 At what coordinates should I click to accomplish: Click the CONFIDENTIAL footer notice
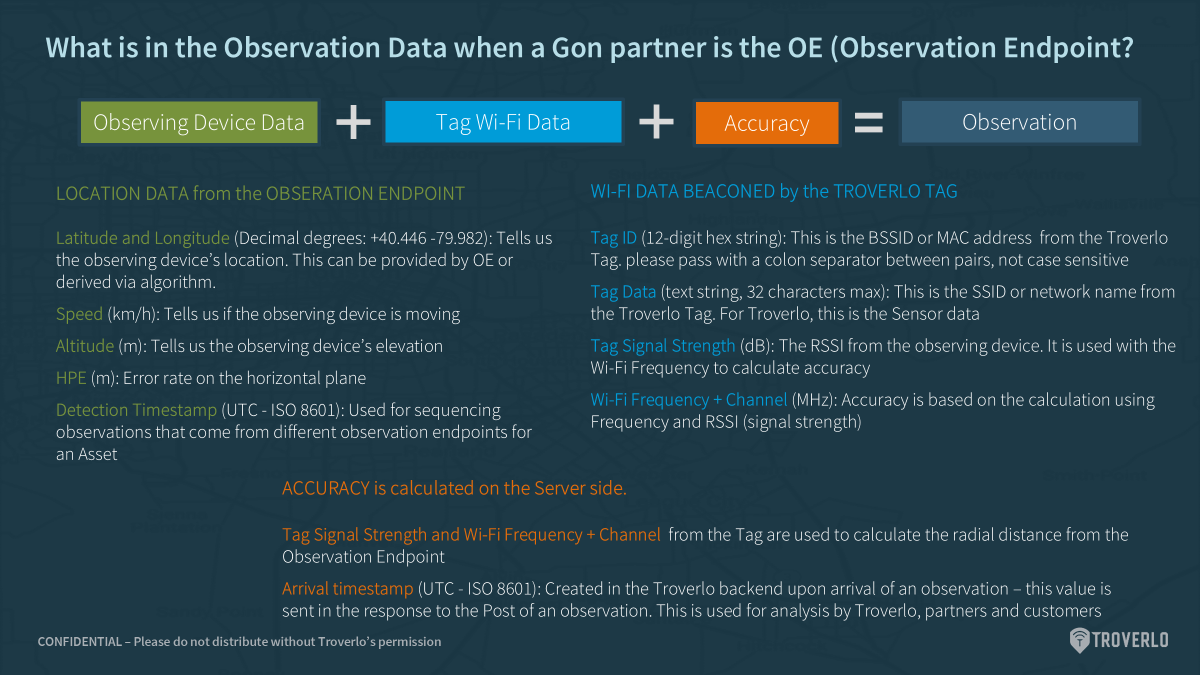tap(239, 641)
